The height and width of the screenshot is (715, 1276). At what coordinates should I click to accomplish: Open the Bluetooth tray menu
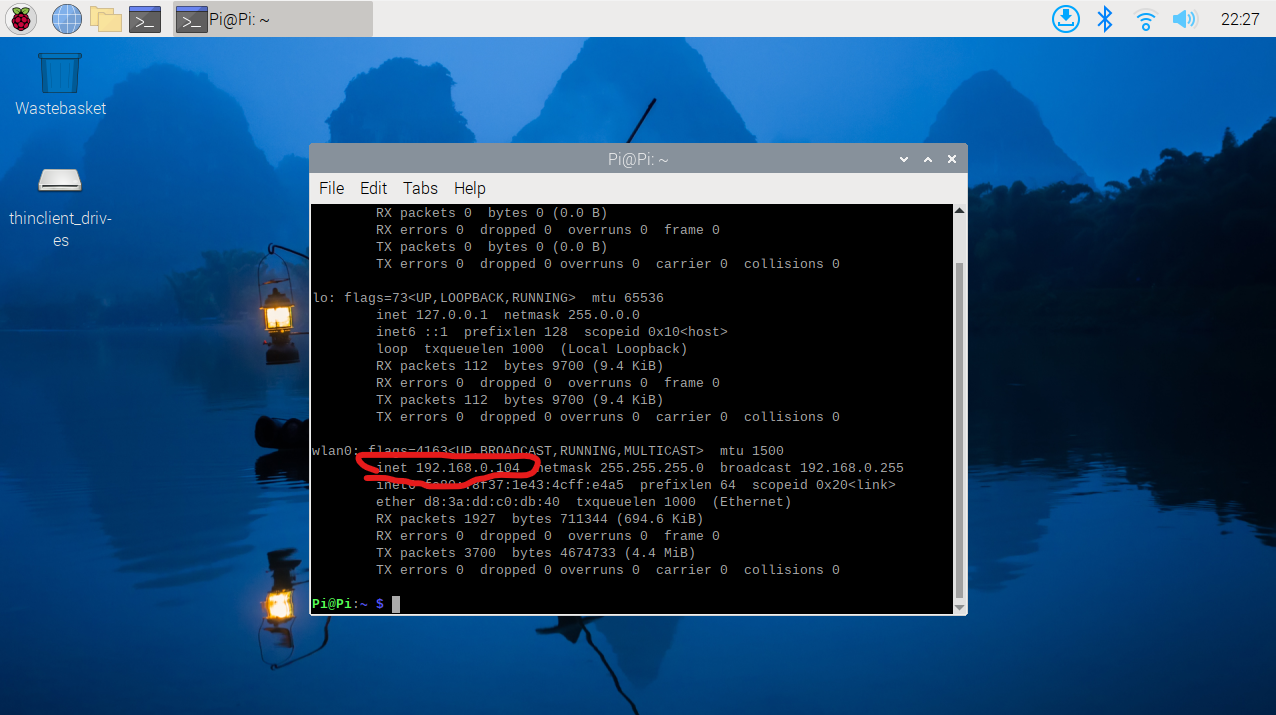point(1105,18)
